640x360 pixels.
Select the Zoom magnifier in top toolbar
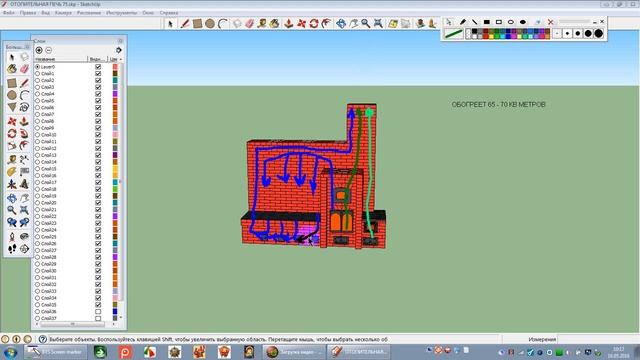(366, 24)
